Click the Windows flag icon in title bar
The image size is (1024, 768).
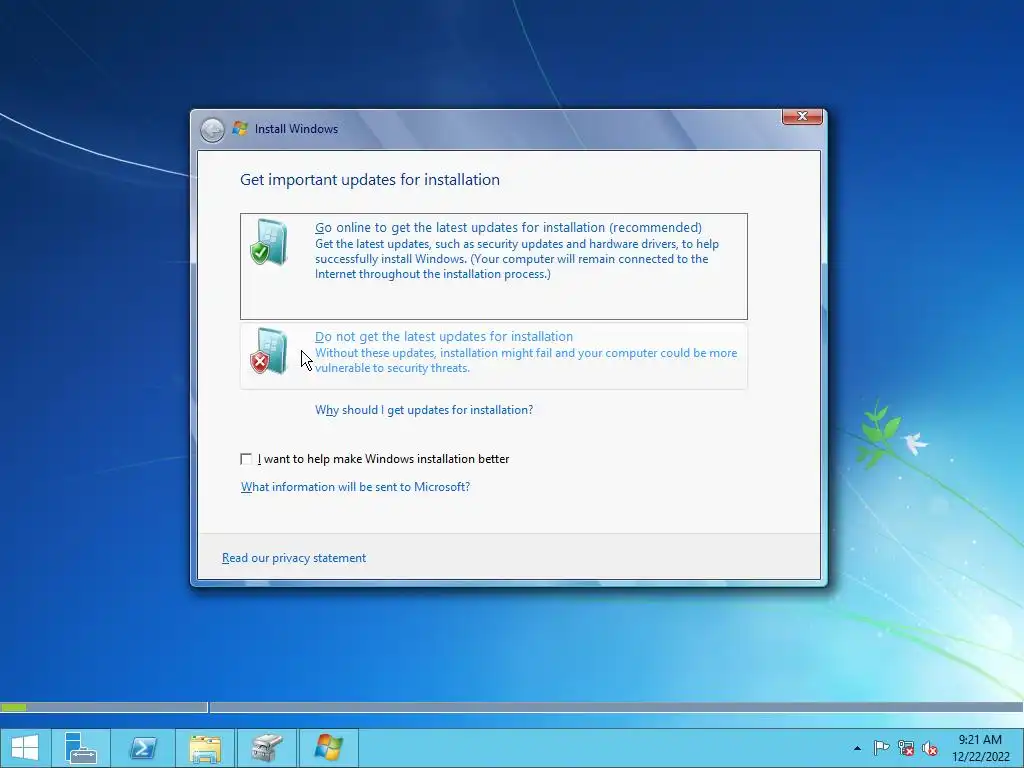240,129
